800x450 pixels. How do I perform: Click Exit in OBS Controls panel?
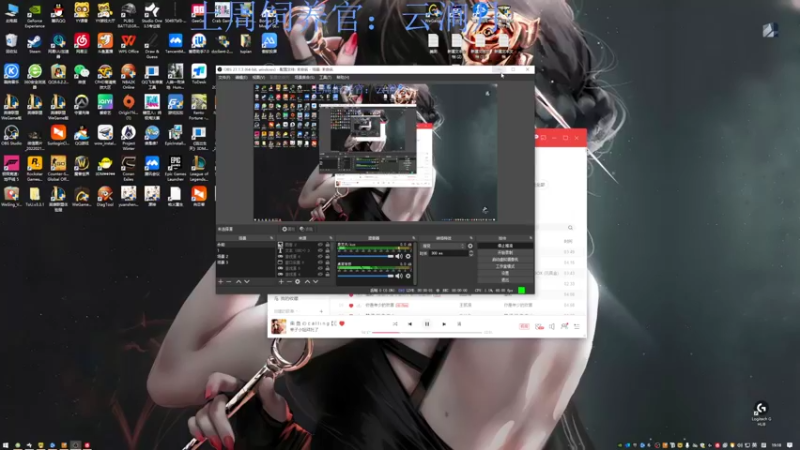click(505, 280)
